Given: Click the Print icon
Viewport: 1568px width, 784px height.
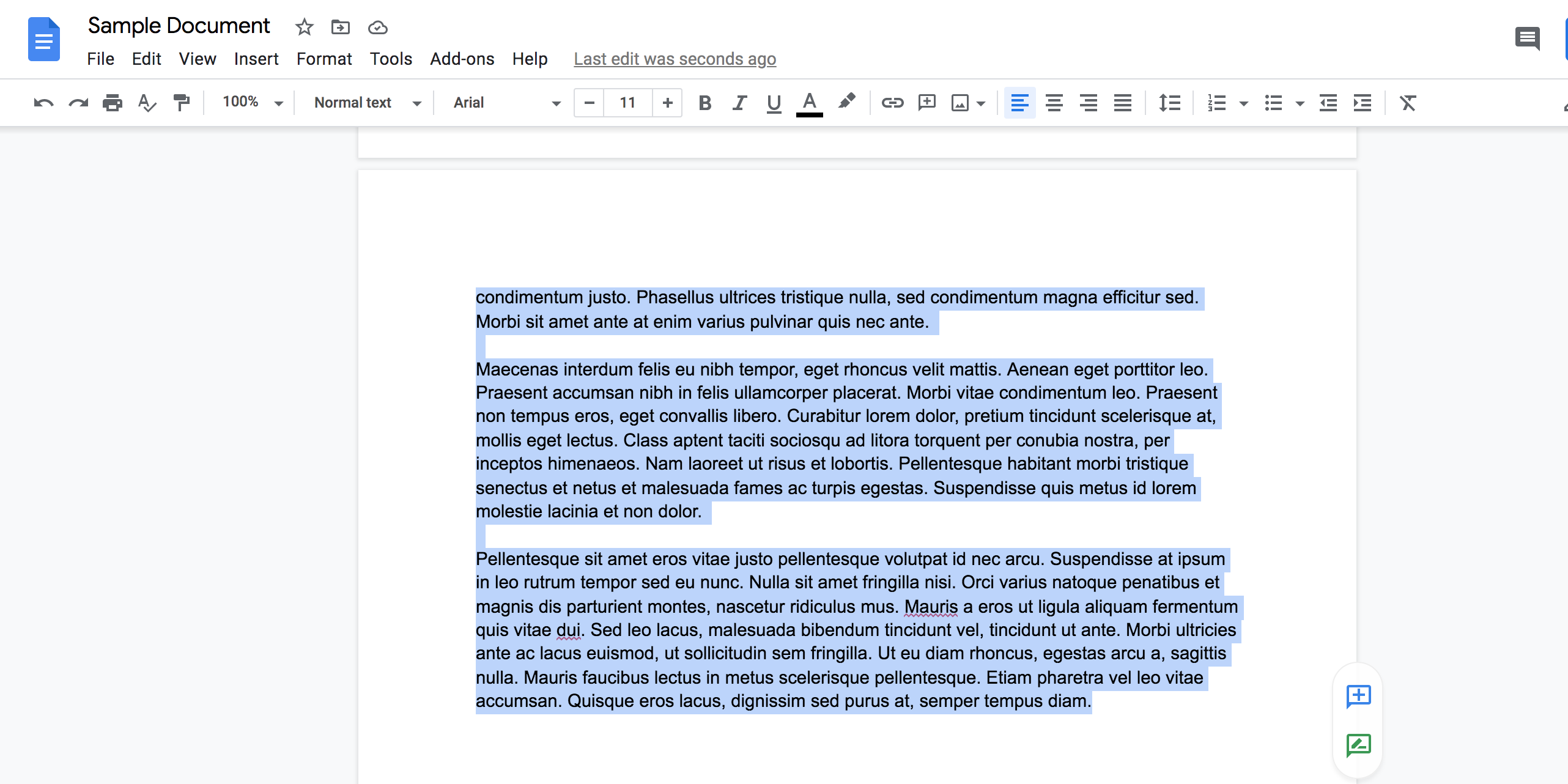Looking at the screenshot, I should coord(112,102).
